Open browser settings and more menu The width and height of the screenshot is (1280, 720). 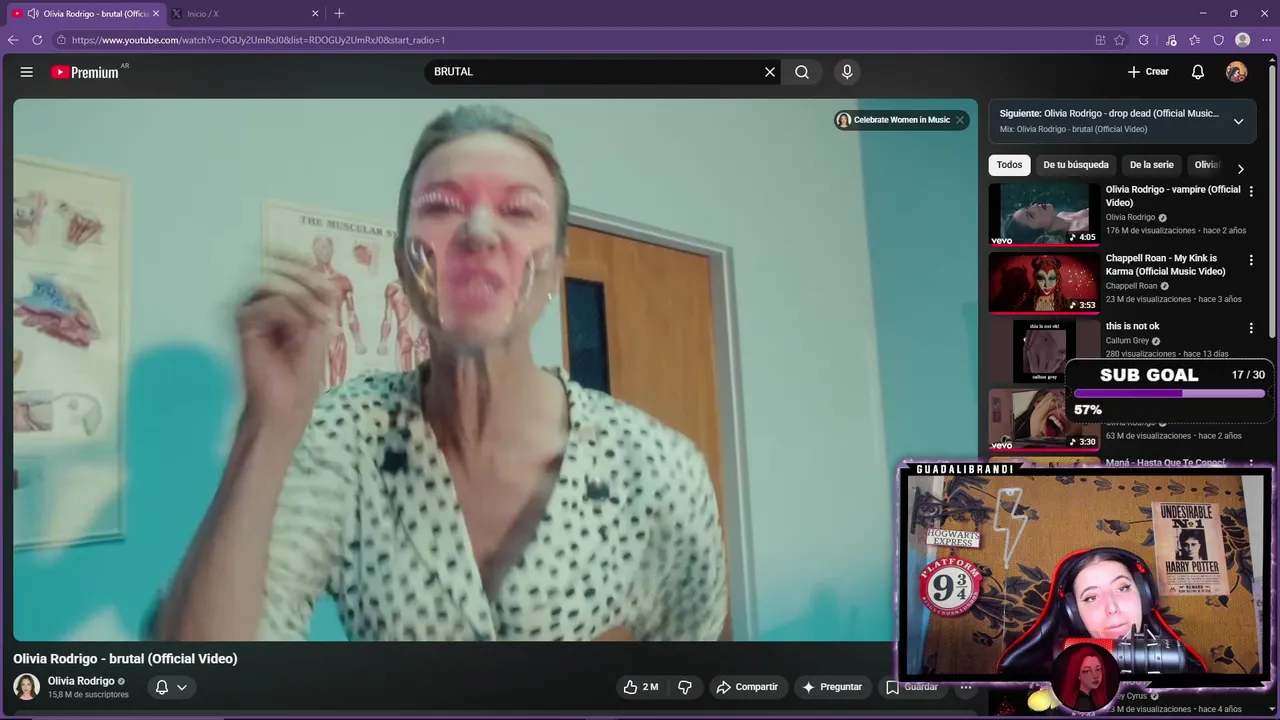coord(1266,40)
